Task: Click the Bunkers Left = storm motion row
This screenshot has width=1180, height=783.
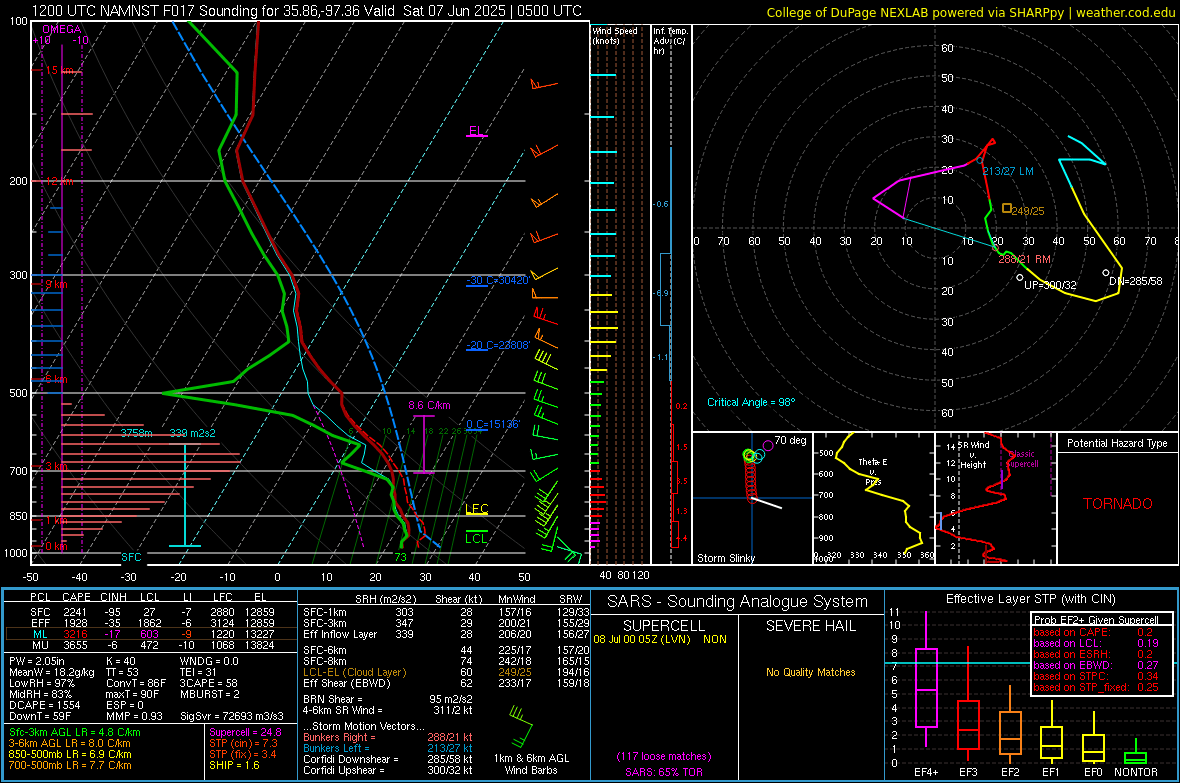Action: tap(388, 748)
